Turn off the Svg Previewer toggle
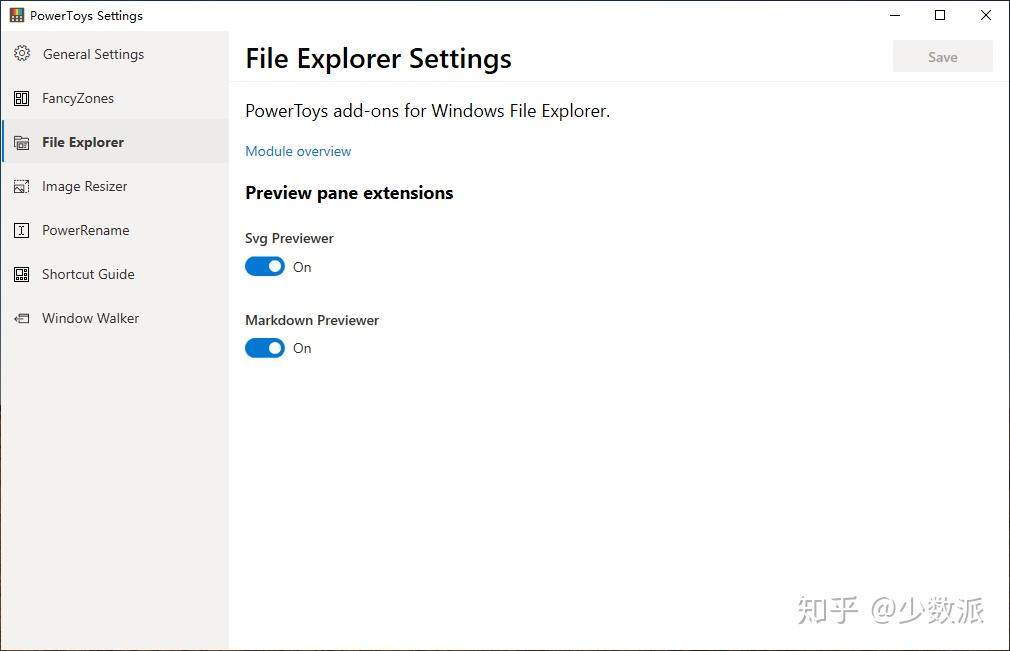 [x=265, y=267]
